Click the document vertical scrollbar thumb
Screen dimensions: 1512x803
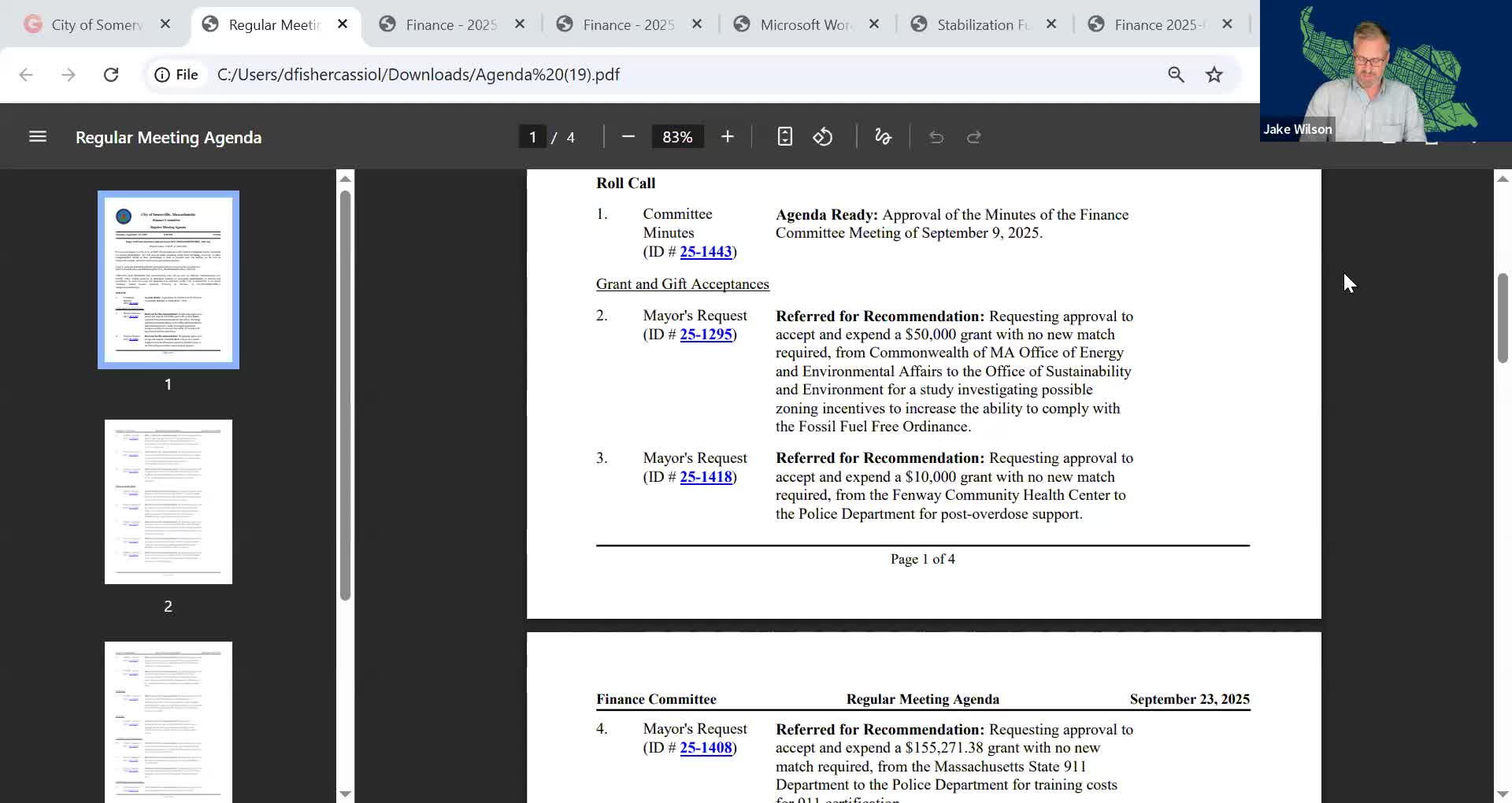1503,318
